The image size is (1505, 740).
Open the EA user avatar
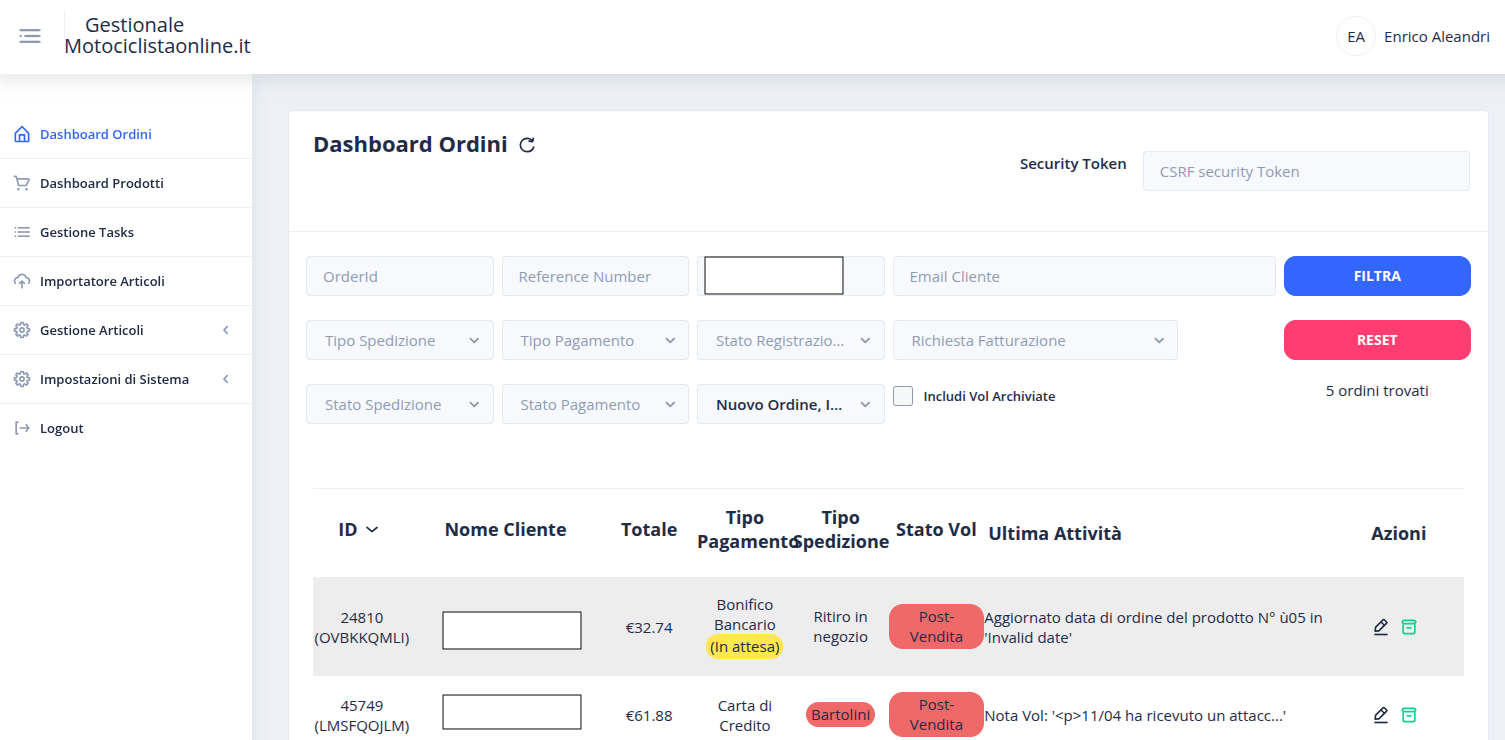1355,36
